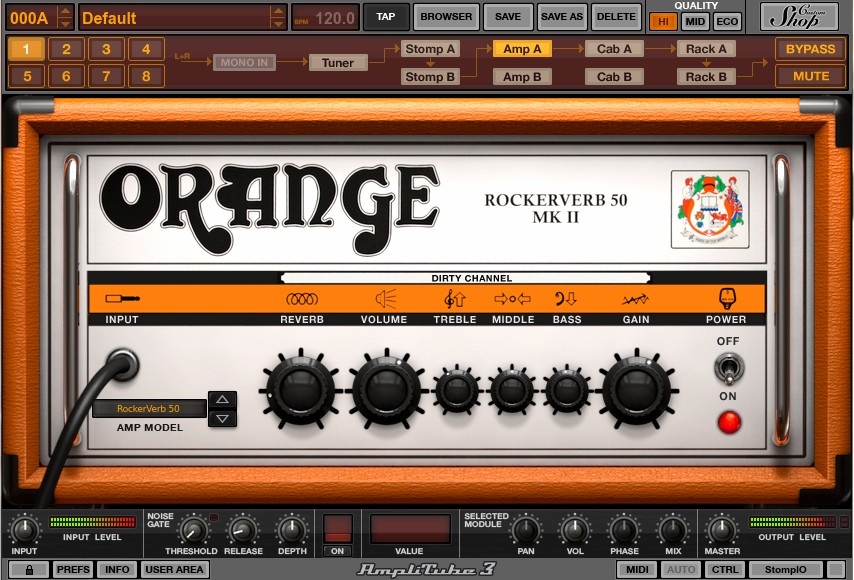Screen dimensions: 854x580
Task: Click the BPM 120.0 tempo field
Action: pyautogui.click(x=326, y=18)
